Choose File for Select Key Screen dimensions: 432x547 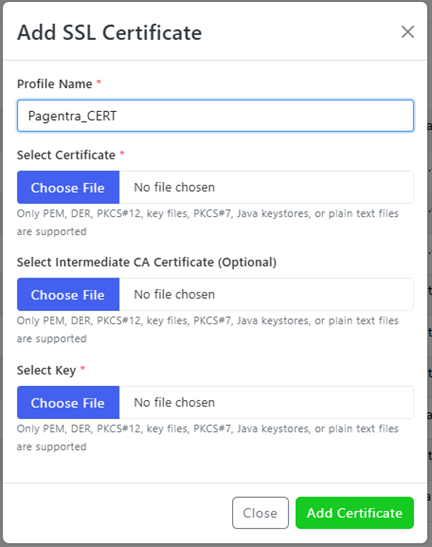click(68, 403)
